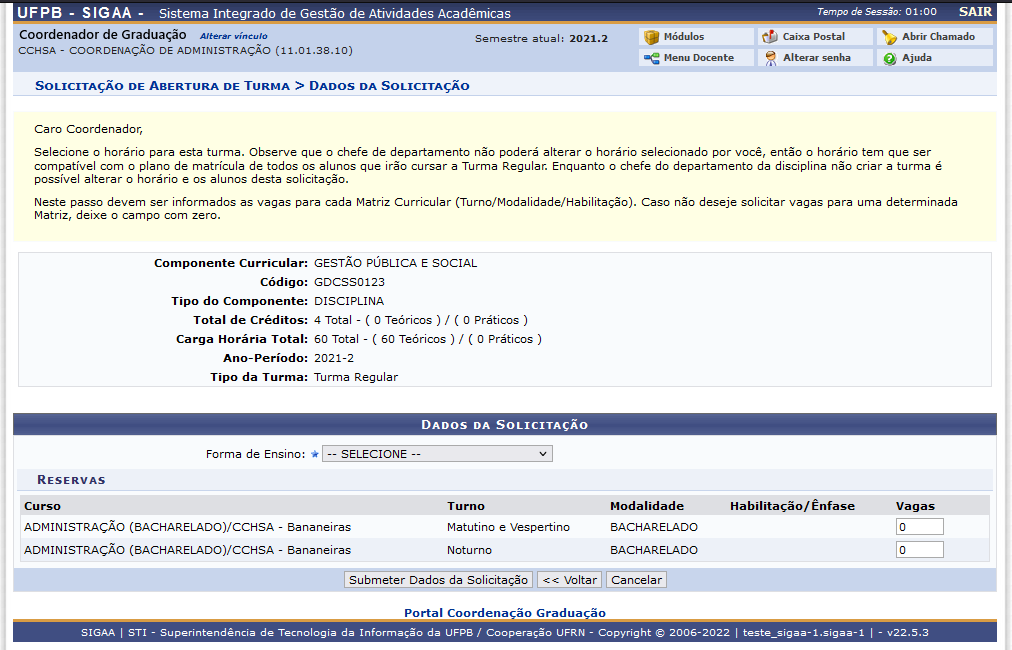Screen dimensions: 1012x650
Task: Click the Total de Créditos value
Action: click(x=421, y=320)
